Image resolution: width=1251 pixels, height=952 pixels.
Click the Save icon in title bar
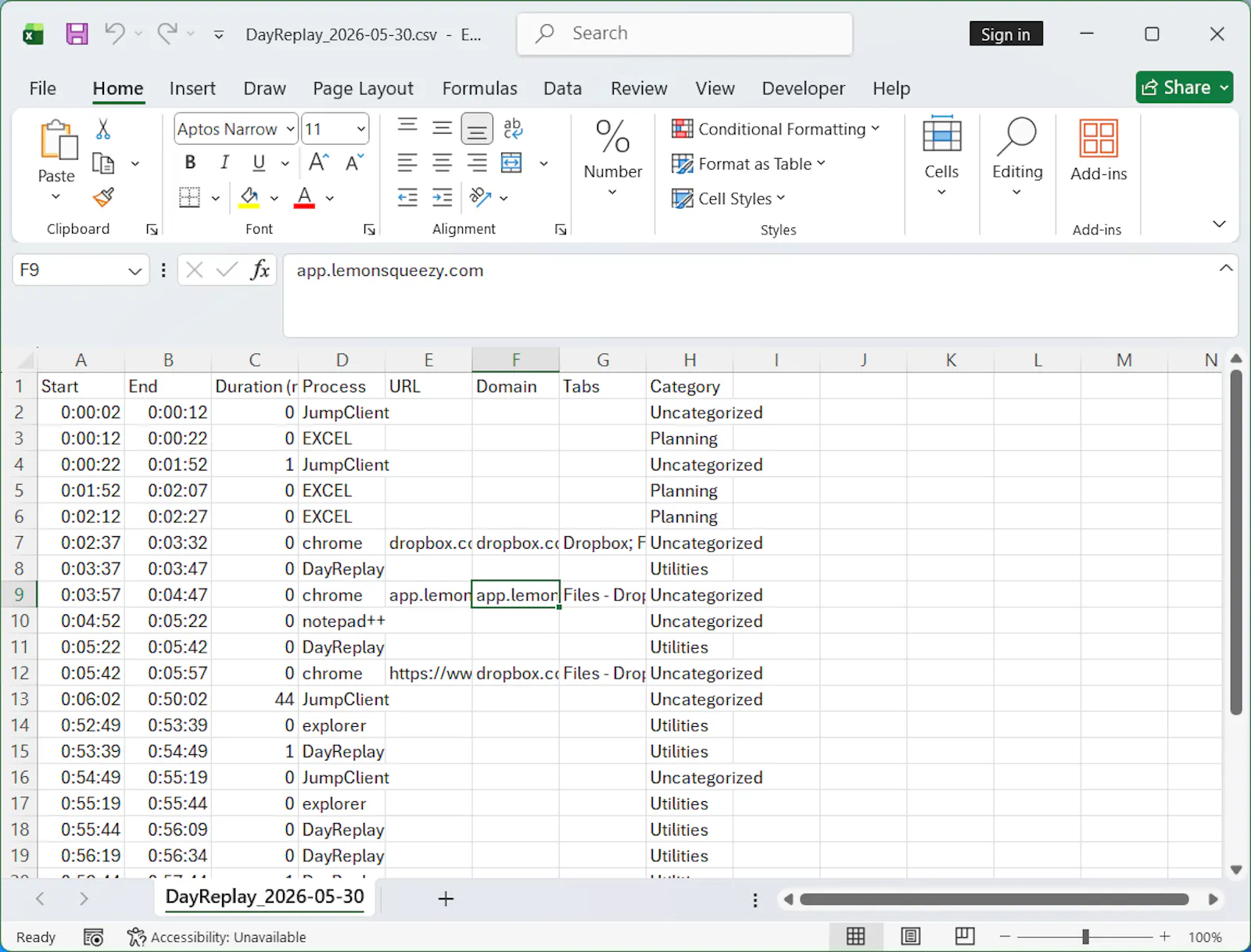coord(77,34)
